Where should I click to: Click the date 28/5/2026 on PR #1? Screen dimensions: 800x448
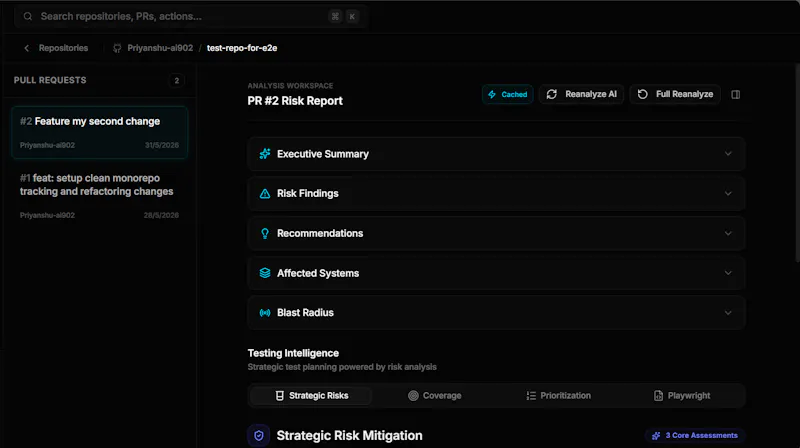tap(161, 215)
